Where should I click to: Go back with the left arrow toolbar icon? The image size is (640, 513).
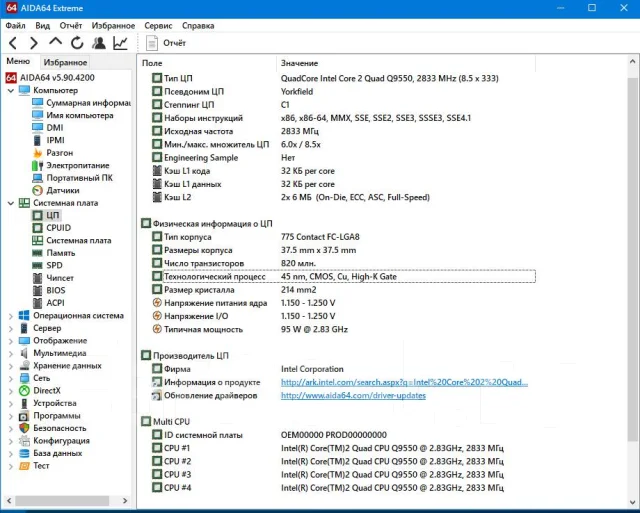pyautogui.click(x=13, y=43)
